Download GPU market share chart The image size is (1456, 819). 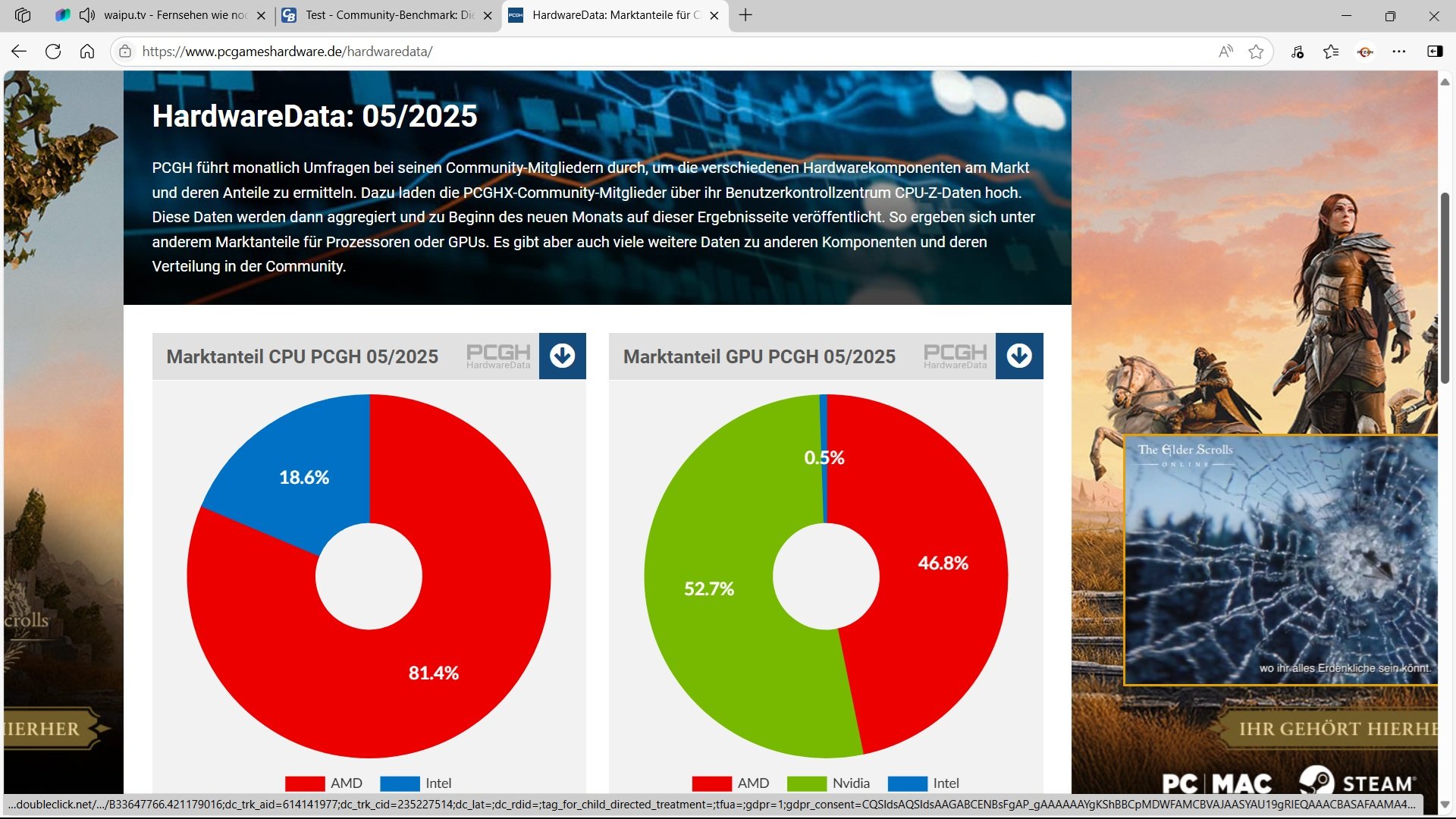(x=1019, y=356)
